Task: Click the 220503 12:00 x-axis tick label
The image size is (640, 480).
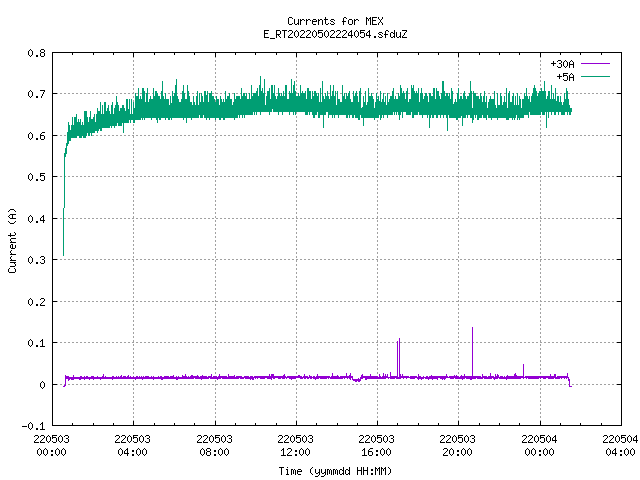Action: pyautogui.click(x=295, y=445)
